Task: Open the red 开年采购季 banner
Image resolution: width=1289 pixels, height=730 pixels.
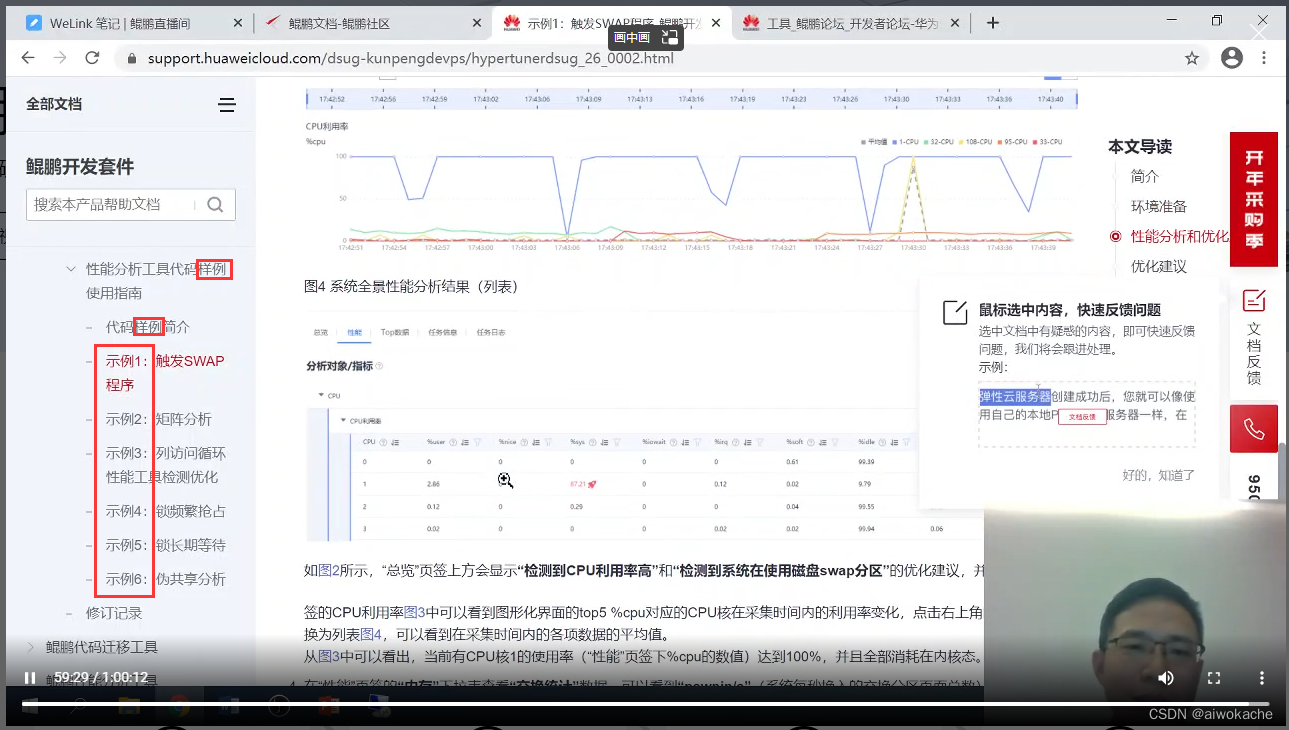Action: tap(1254, 199)
